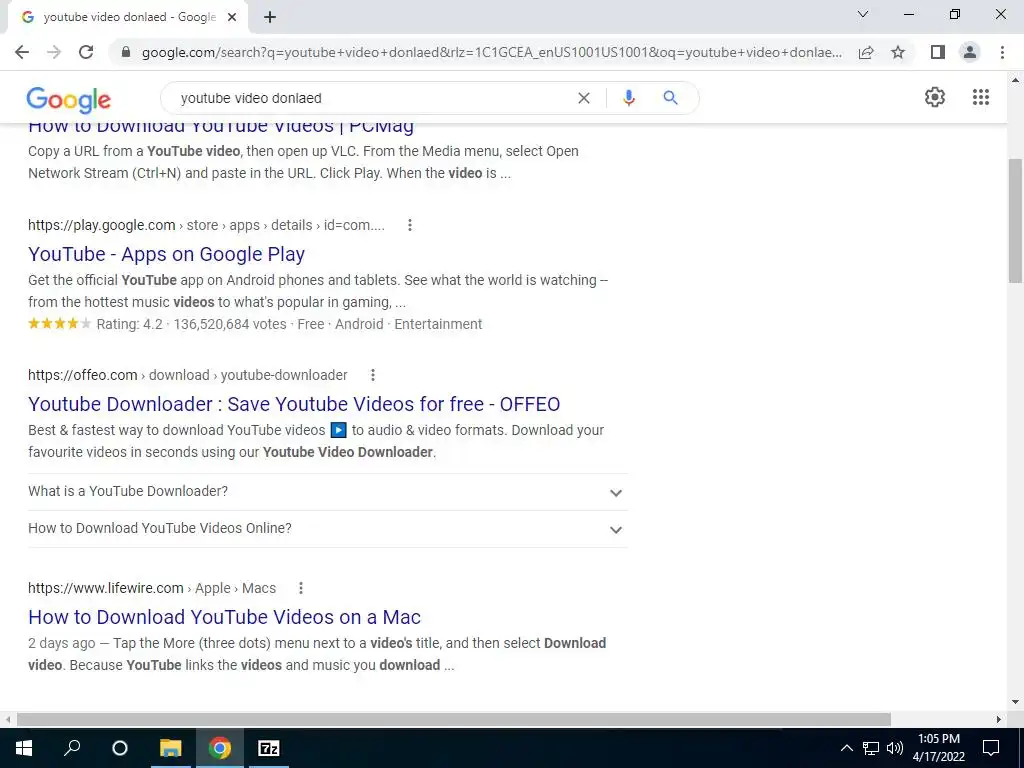Submit search with magnifier icon

(670, 98)
